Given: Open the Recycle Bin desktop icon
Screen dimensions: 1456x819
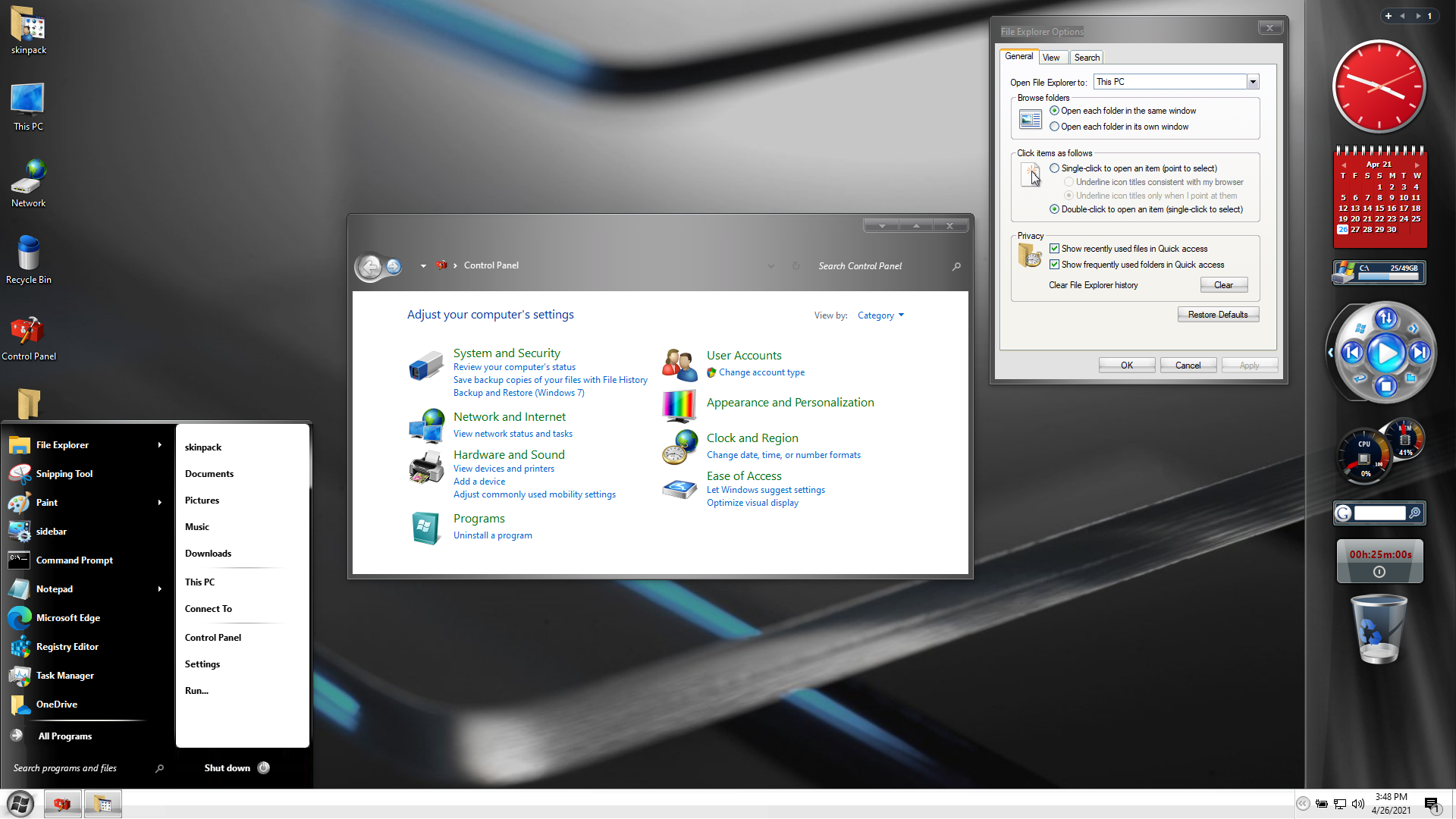Looking at the screenshot, I should pyautogui.click(x=29, y=255).
